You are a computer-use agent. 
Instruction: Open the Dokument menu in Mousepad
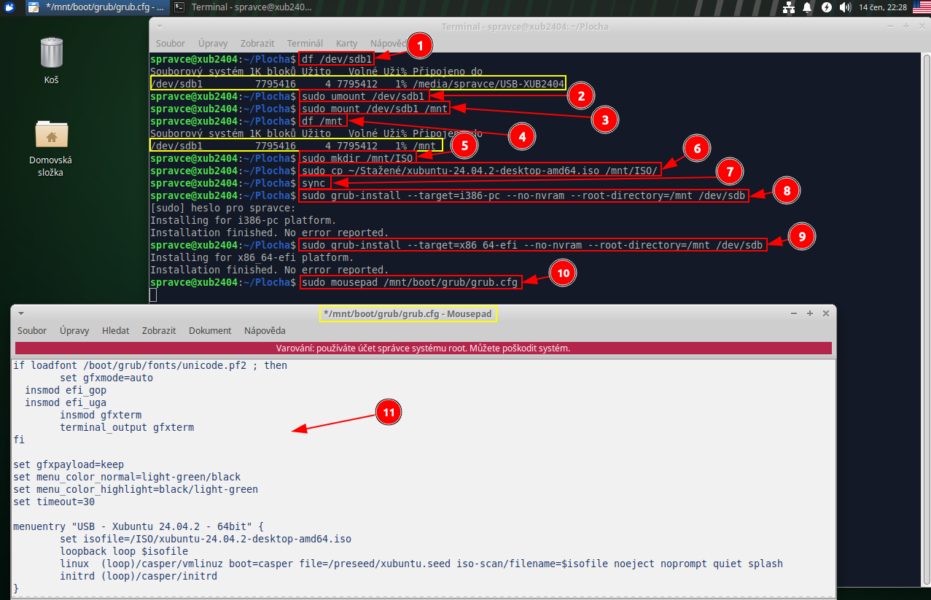[x=210, y=331]
